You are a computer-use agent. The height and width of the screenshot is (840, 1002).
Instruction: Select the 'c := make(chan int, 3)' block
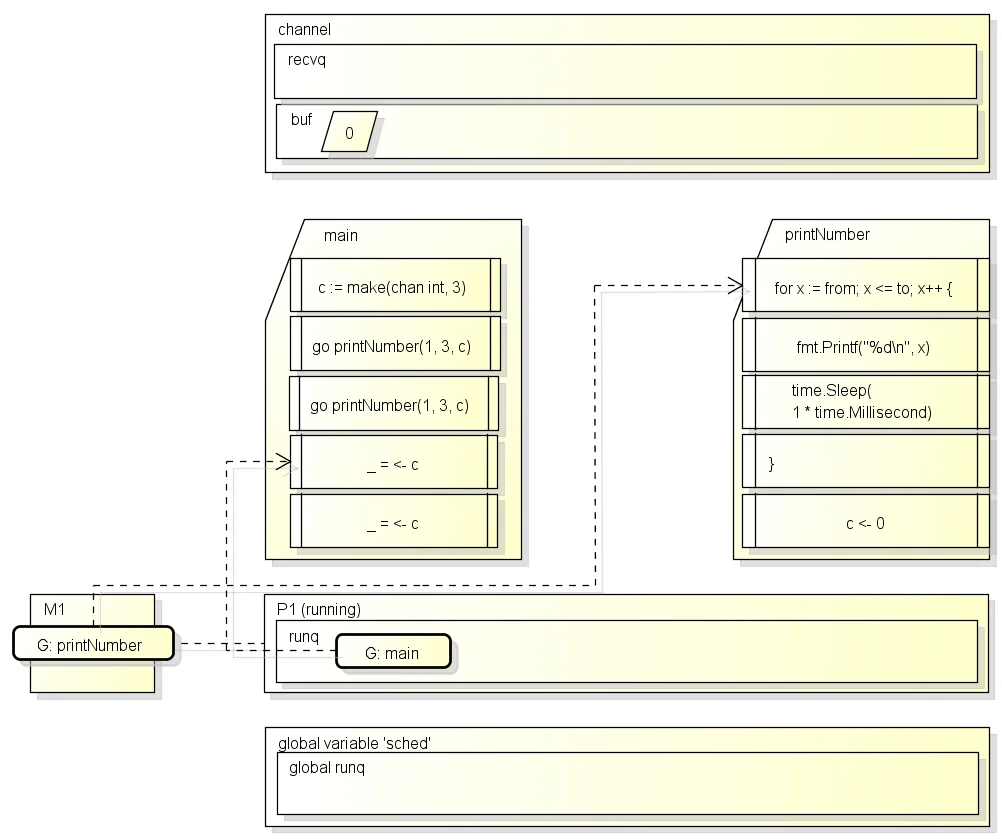coord(395,285)
